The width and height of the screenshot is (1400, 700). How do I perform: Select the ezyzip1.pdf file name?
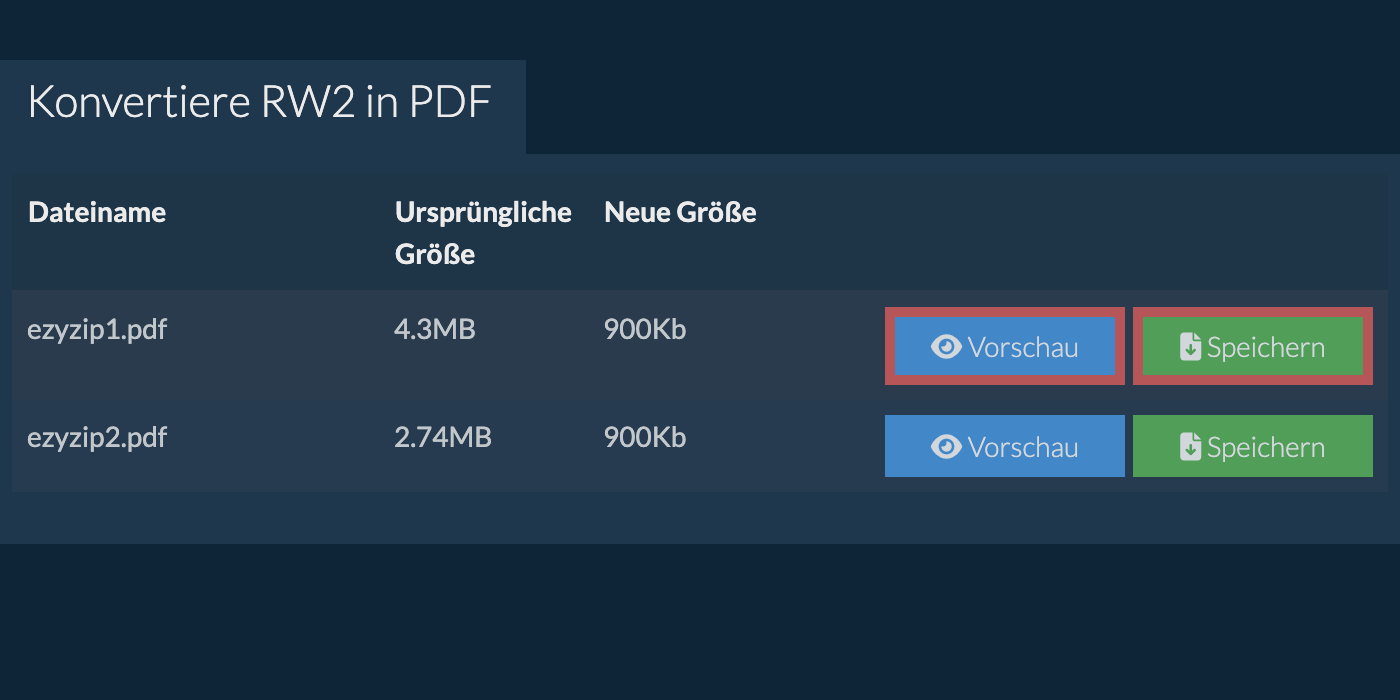pyautogui.click(x=97, y=329)
